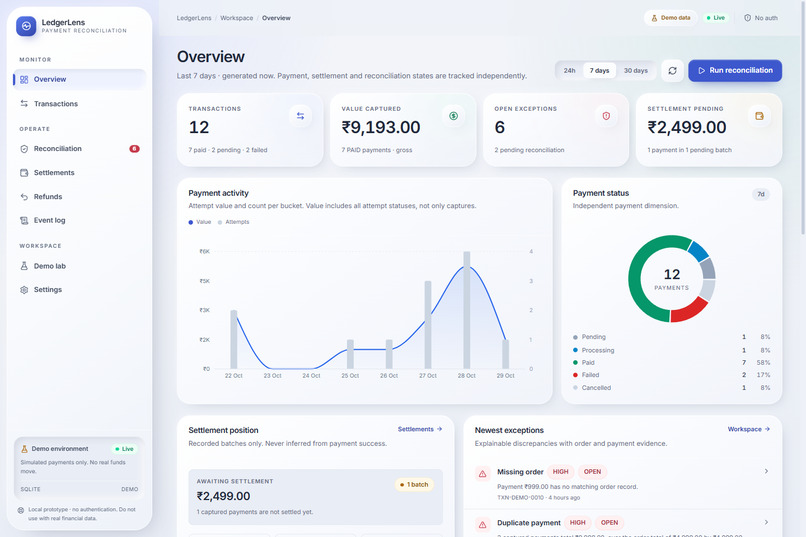Click the Live status badge in header
Viewport: 806px width, 537px height.
point(716,18)
